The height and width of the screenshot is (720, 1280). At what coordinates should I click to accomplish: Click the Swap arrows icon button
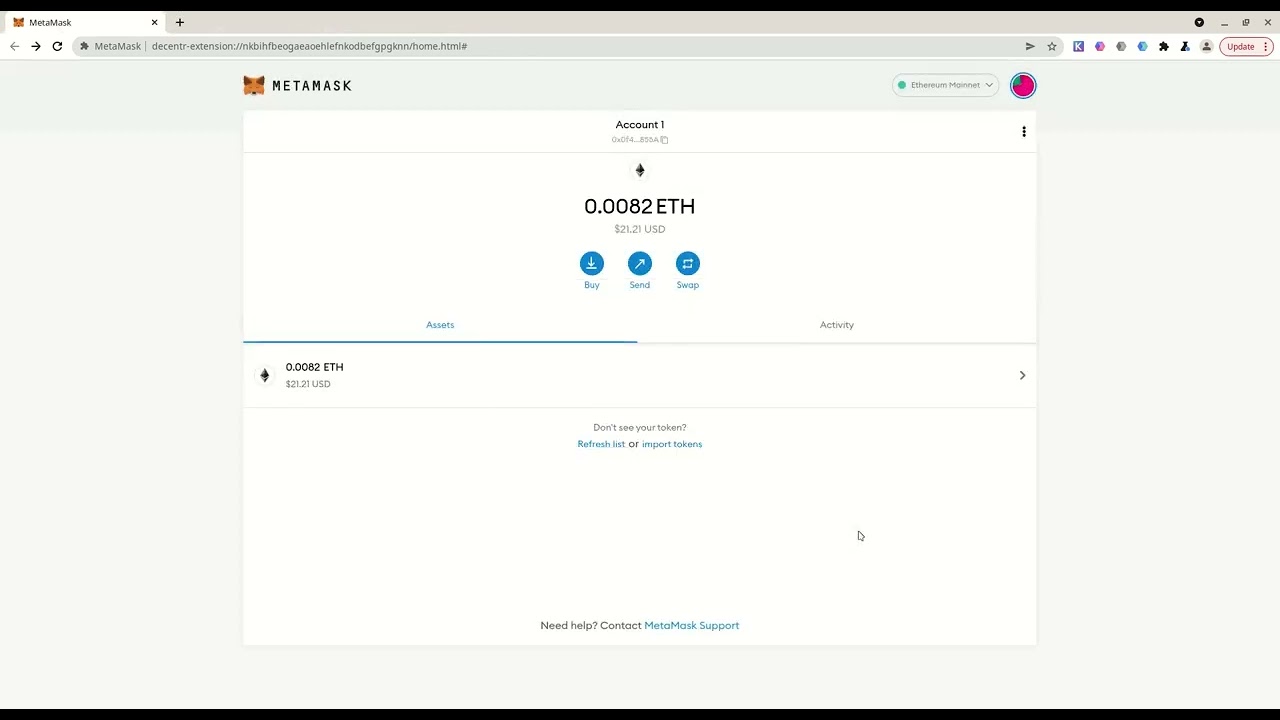coord(688,263)
